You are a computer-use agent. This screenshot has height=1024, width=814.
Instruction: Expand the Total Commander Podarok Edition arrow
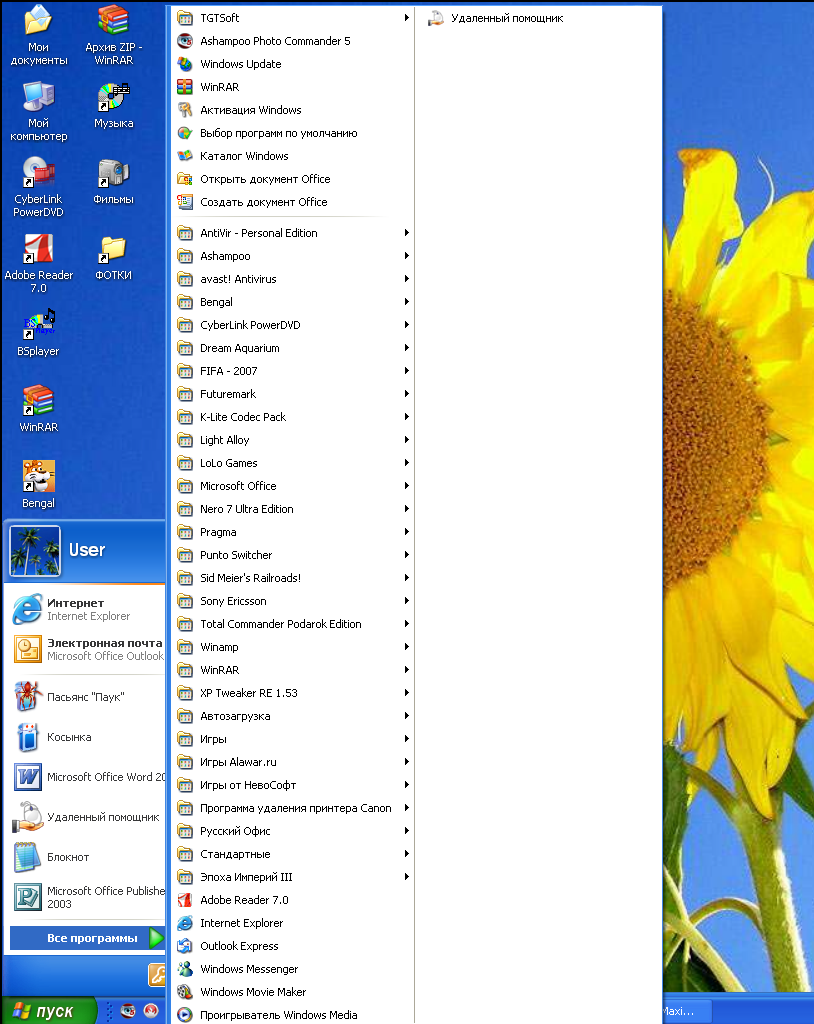point(406,624)
